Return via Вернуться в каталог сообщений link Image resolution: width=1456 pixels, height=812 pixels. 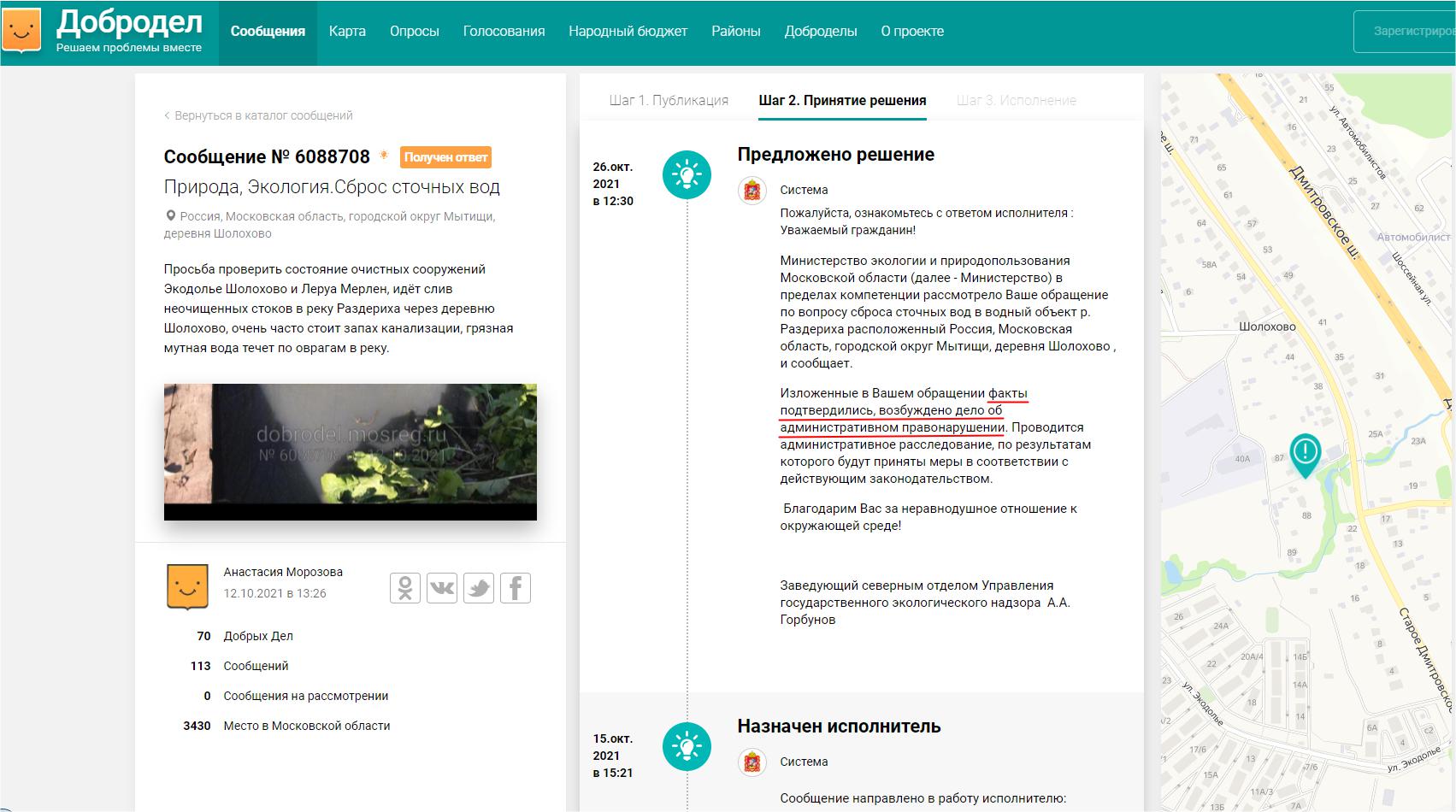[x=258, y=115]
